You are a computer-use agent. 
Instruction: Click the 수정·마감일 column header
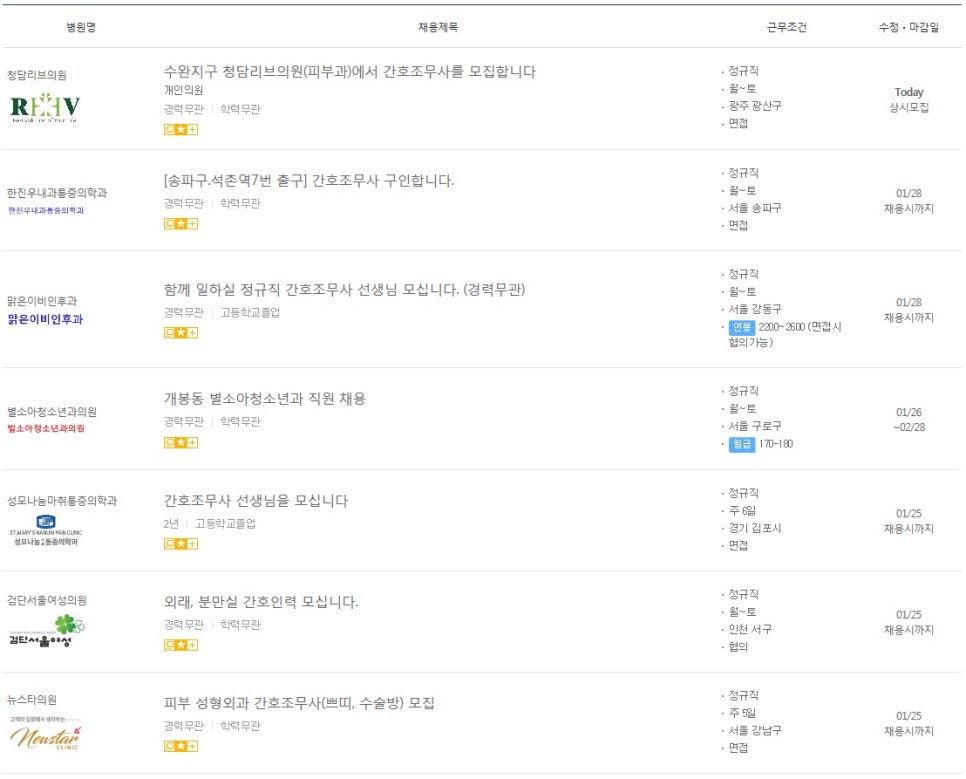pyautogui.click(x=908, y=28)
